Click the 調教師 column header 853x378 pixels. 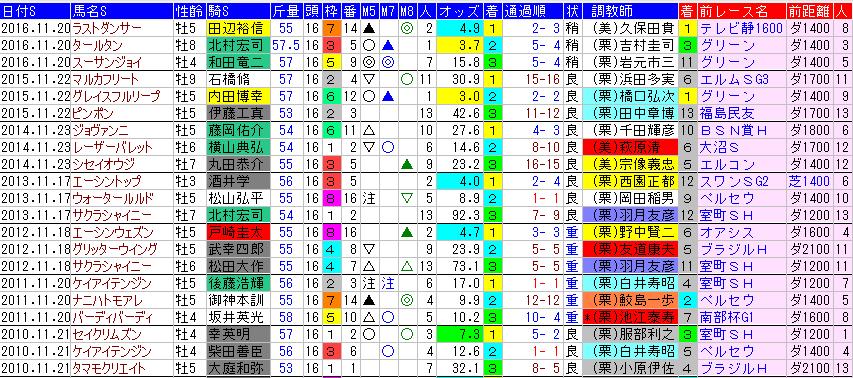coord(630,11)
